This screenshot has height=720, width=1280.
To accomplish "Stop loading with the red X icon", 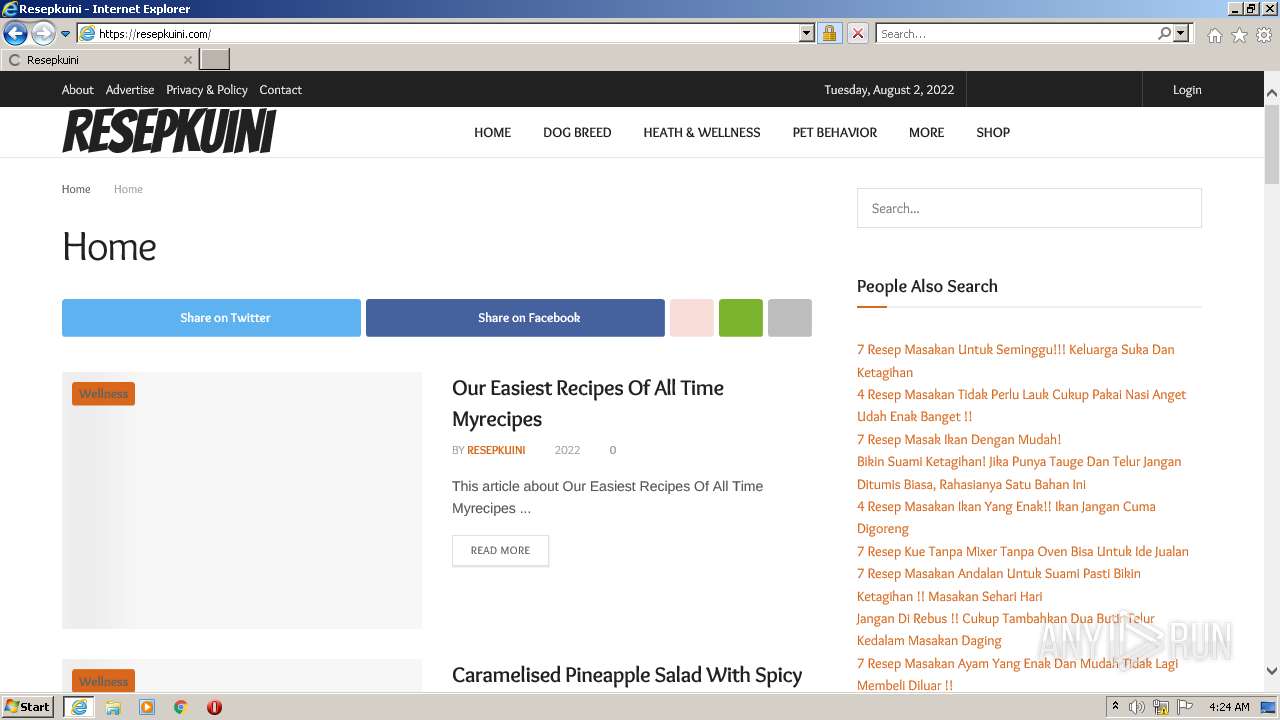I will pyautogui.click(x=858, y=34).
